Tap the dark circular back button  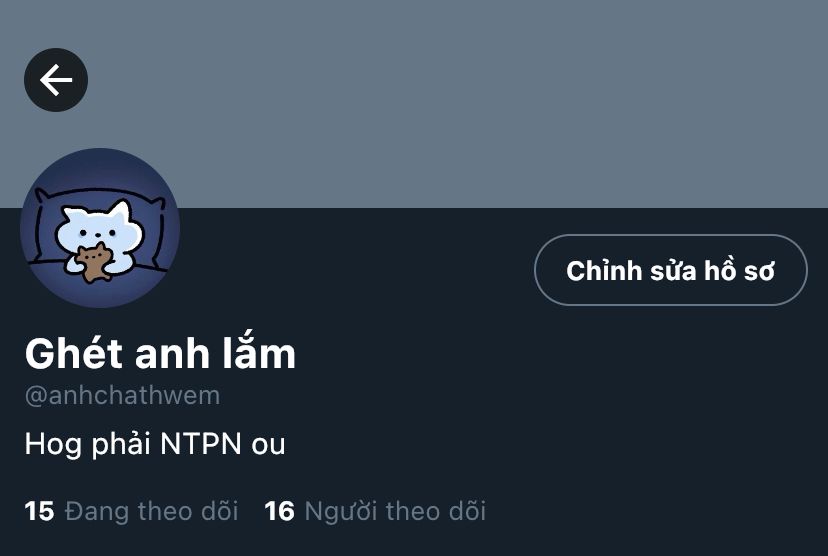[56, 80]
